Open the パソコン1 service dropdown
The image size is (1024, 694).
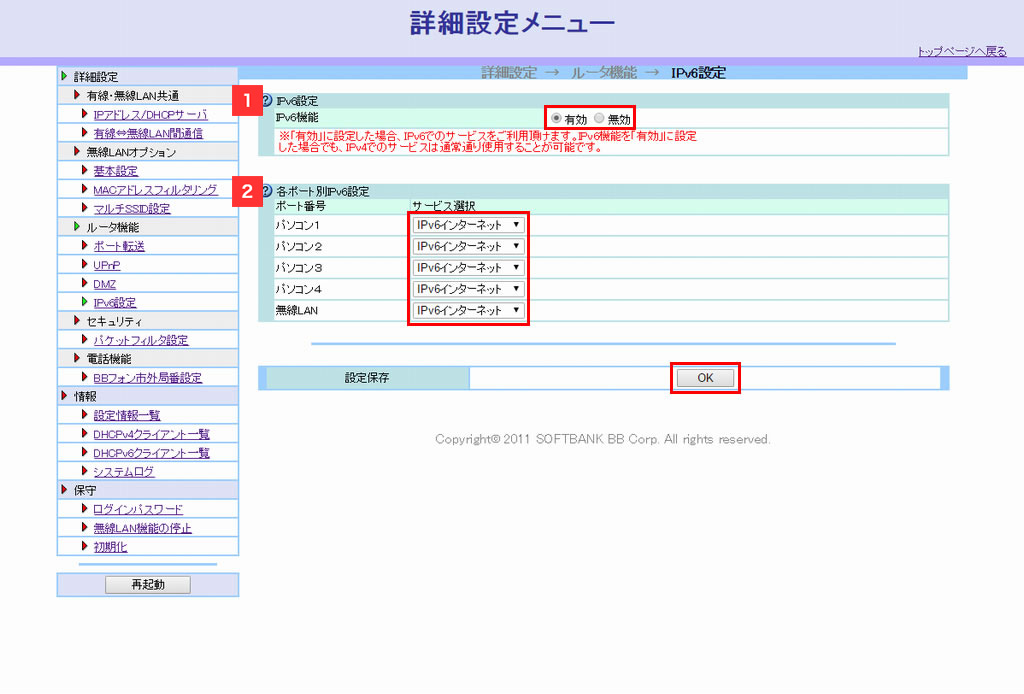tap(469, 225)
